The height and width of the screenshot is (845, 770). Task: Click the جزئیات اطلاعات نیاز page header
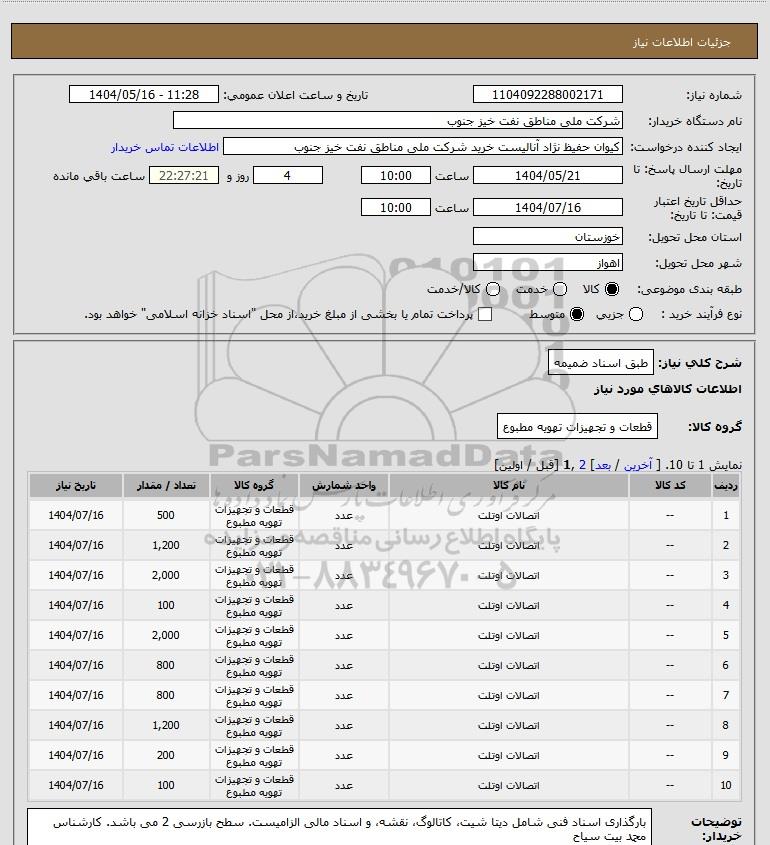click(x=682, y=42)
